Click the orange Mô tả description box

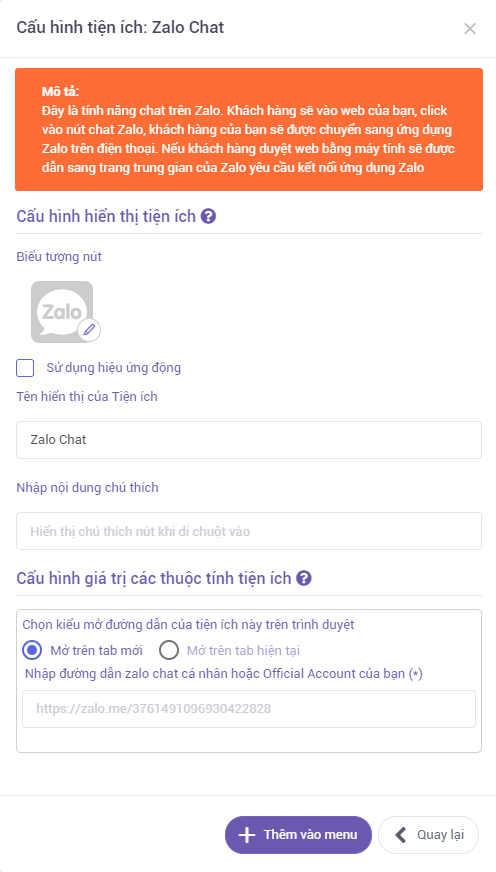click(249, 130)
